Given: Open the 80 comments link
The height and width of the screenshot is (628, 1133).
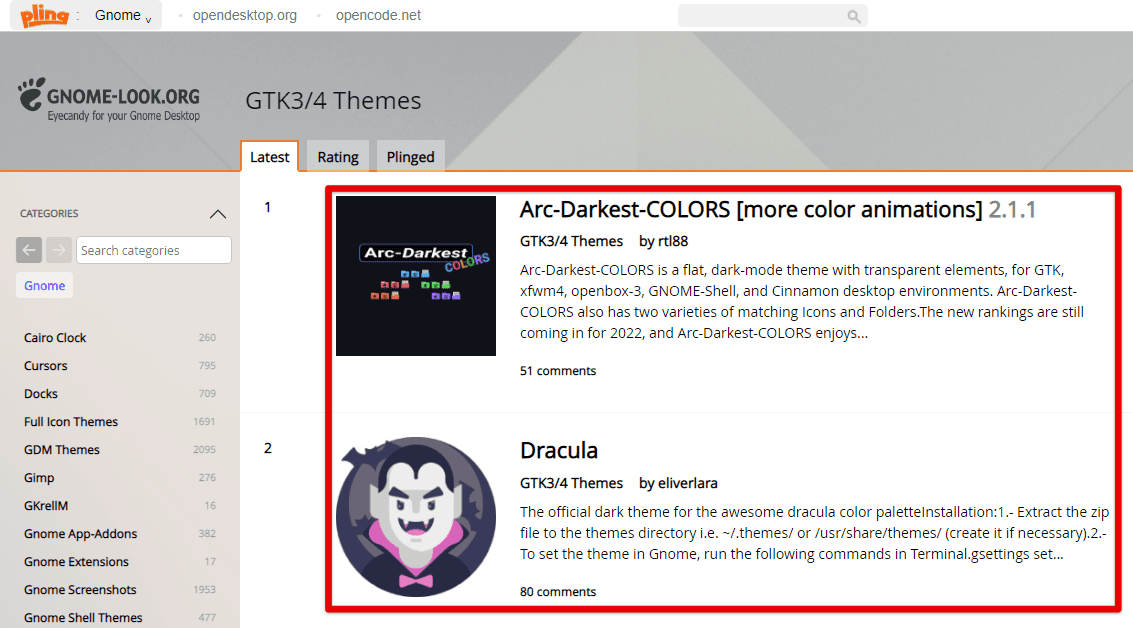Looking at the screenshot, I should [x=558, y=592].
